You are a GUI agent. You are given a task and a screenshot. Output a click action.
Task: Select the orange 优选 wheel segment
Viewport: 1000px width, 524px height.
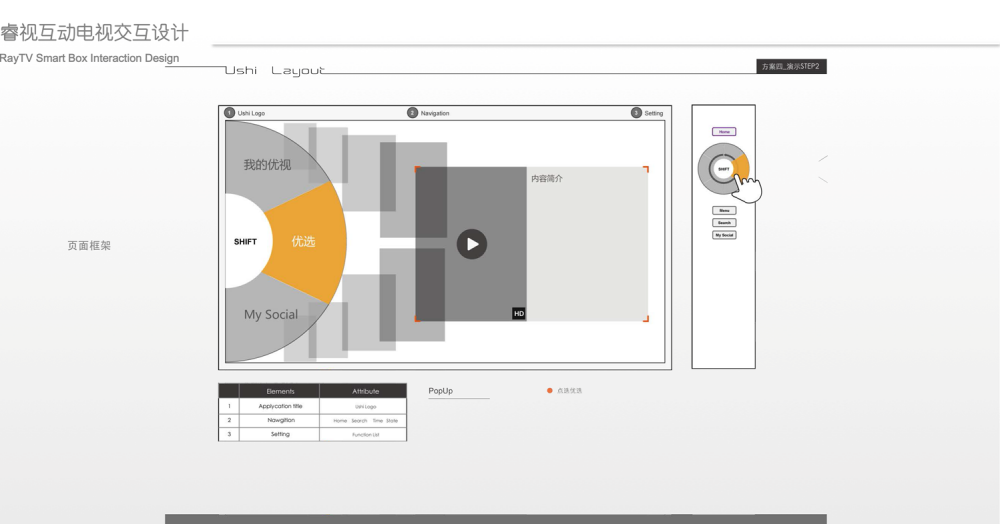pos(304,242)
